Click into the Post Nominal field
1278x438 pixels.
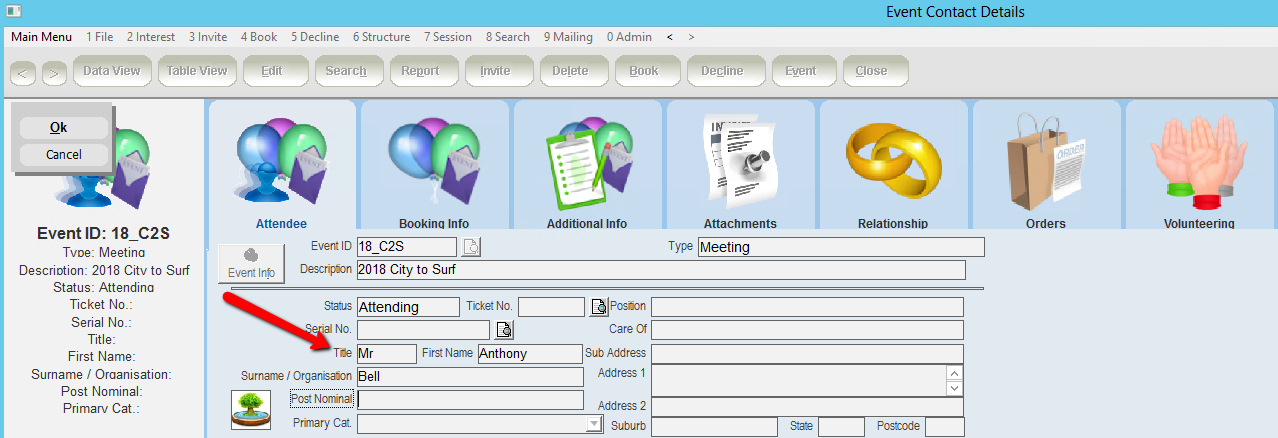click(470, 400)
